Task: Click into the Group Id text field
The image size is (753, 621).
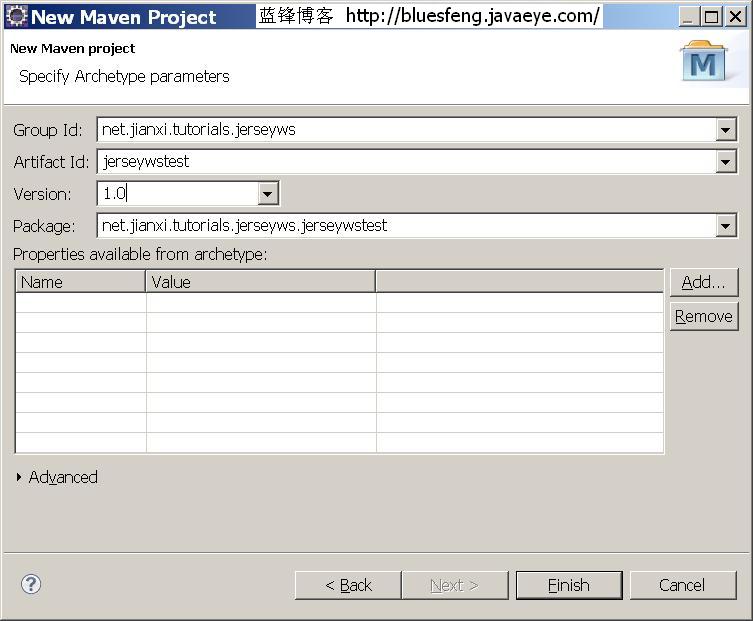Action: (x=406, y=130)
